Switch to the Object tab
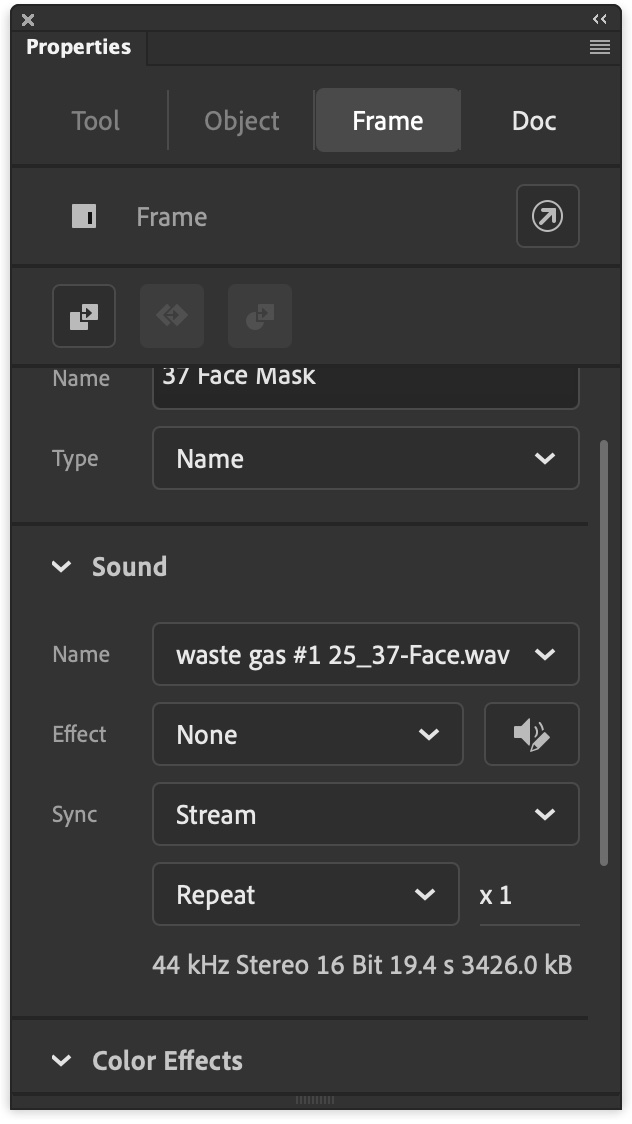 240,120
